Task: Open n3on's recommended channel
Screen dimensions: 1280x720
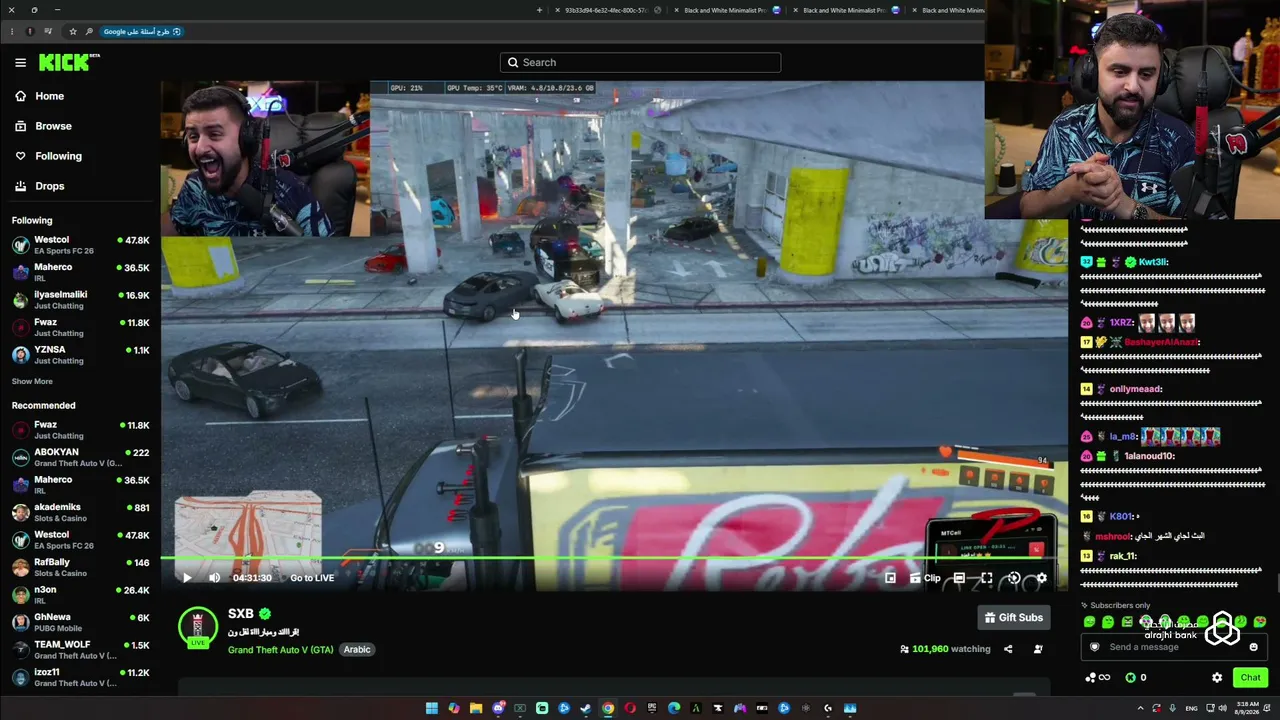Action: coord(80,595)
